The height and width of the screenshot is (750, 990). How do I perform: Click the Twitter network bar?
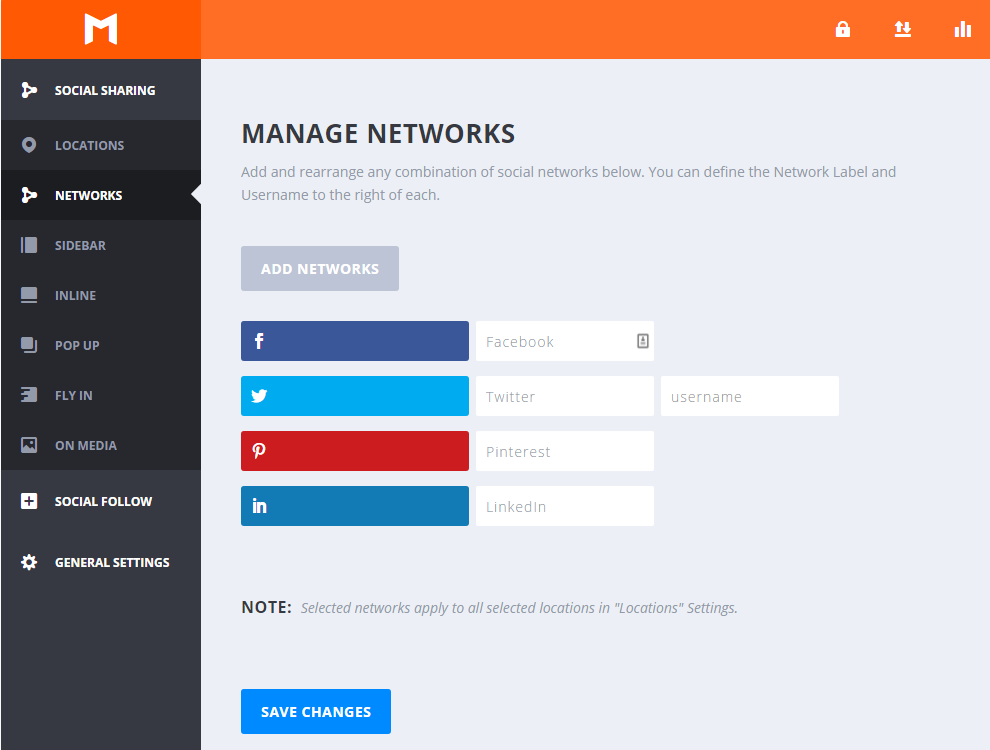pyautogui.click(x=354, y=396)
